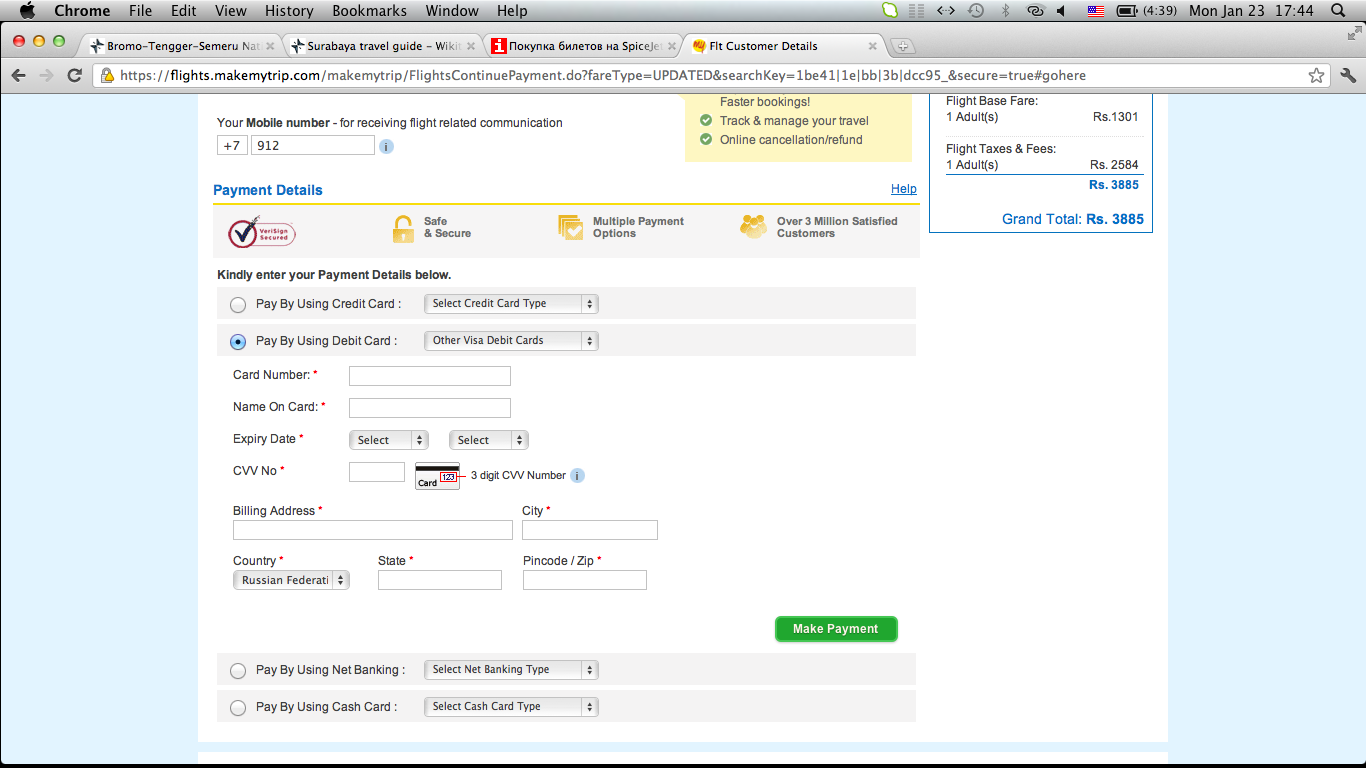Image resolution: width=1366 pixels, height=768 pixels.
Task: Click the Card Number field
Action: [x=429, y=376]
